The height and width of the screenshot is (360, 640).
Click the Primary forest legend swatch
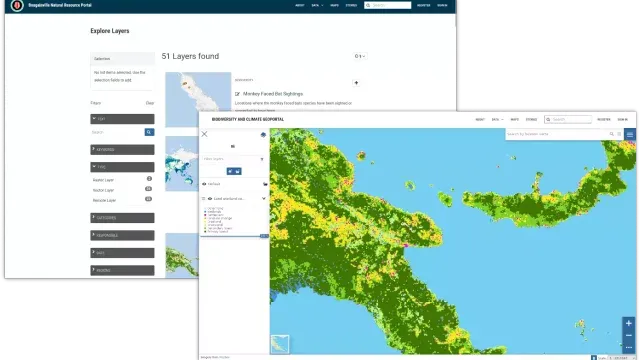point(205,231)
